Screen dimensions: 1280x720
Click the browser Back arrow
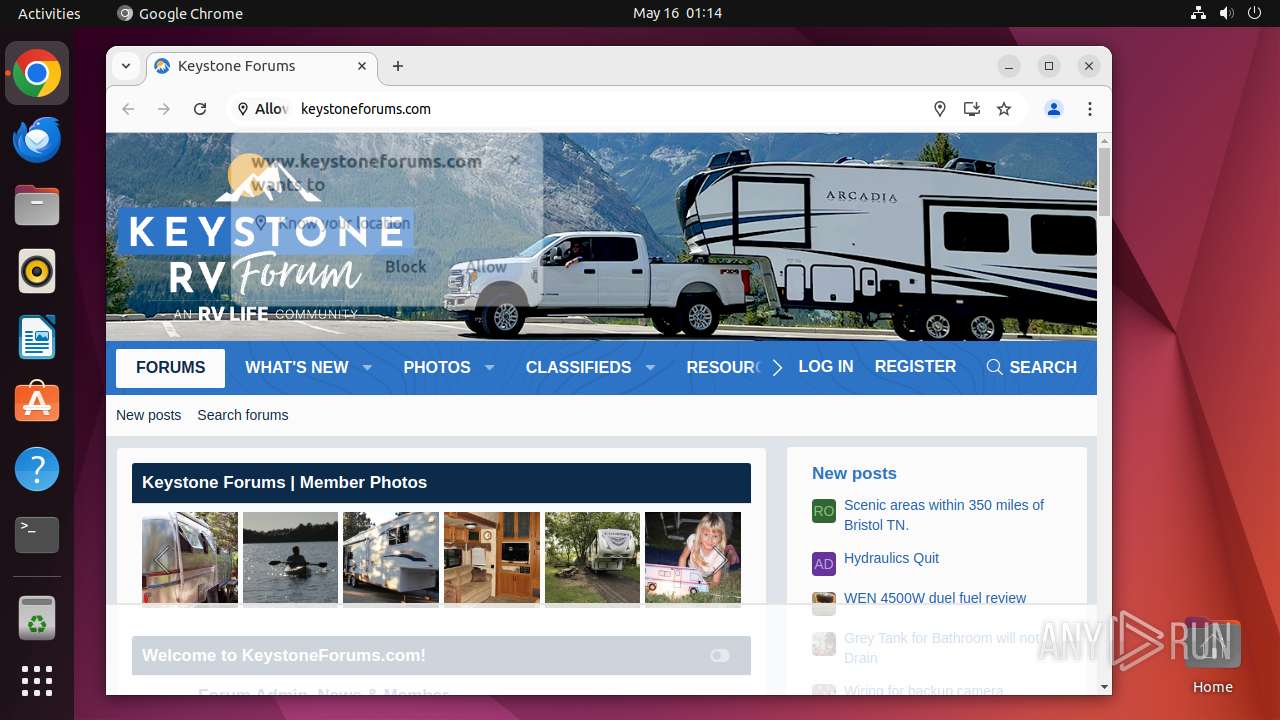click(128, 109)
